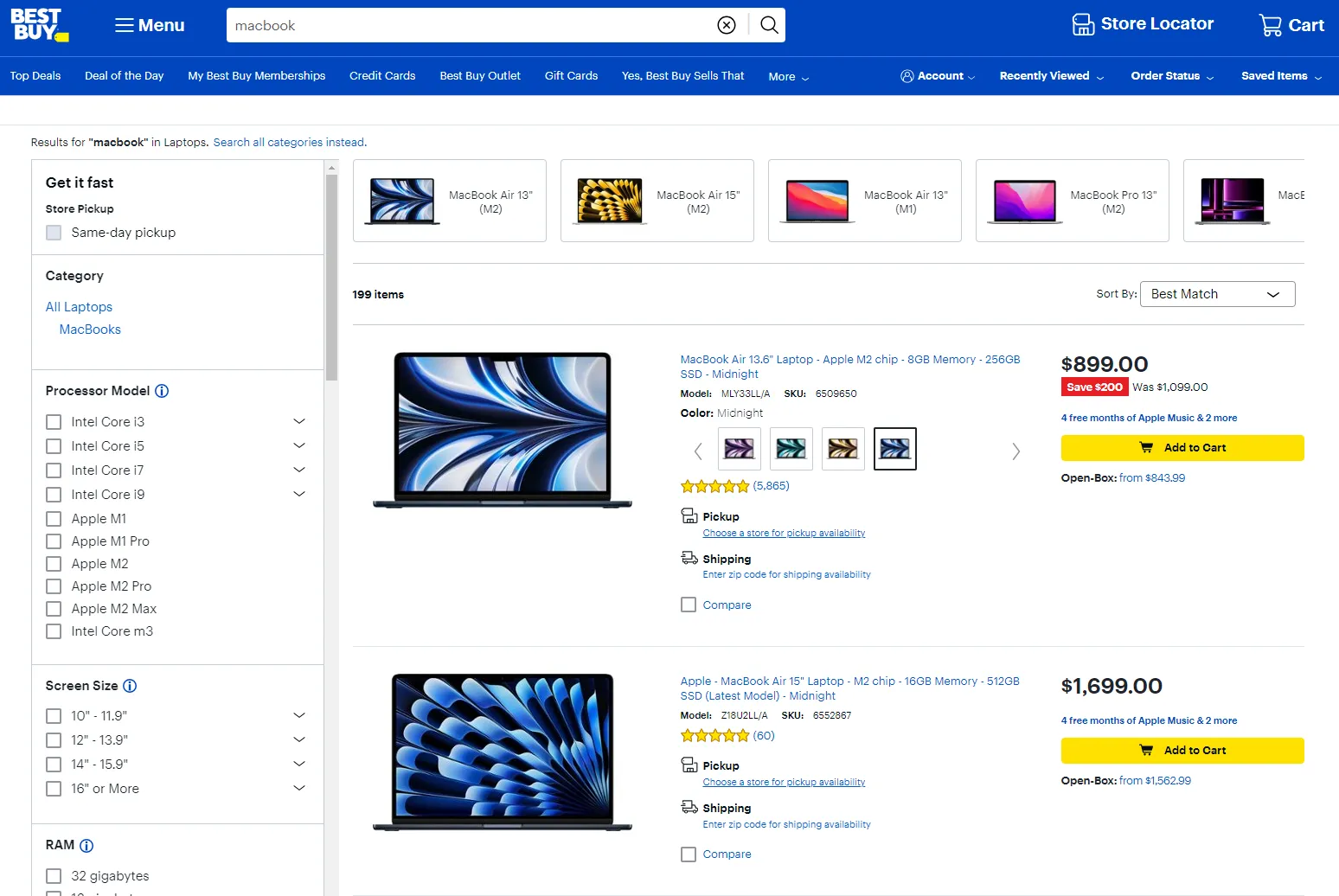
Task: Show next color options arrow
Action: tap(1016, 451)
